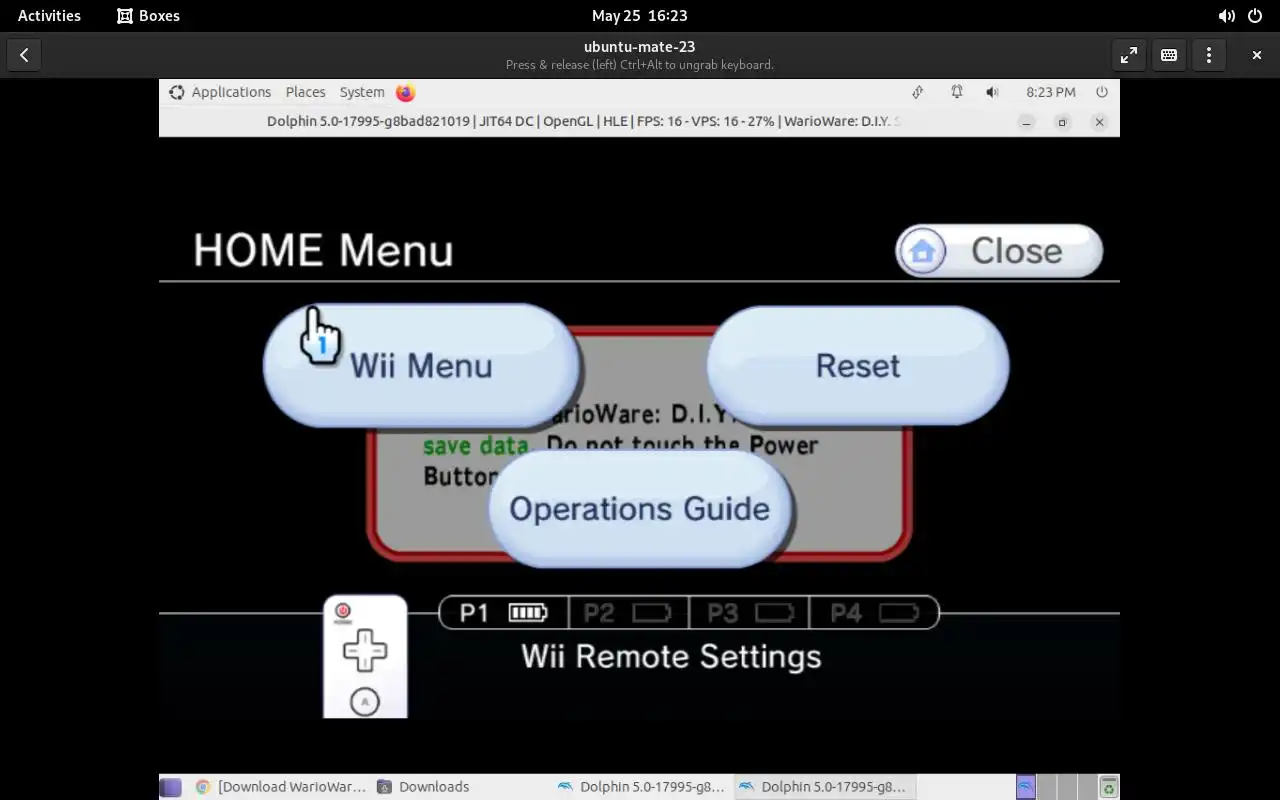Open the notifications bell in the MATE panel
This screenshot has width=1280, height=800.
point(957,92)
